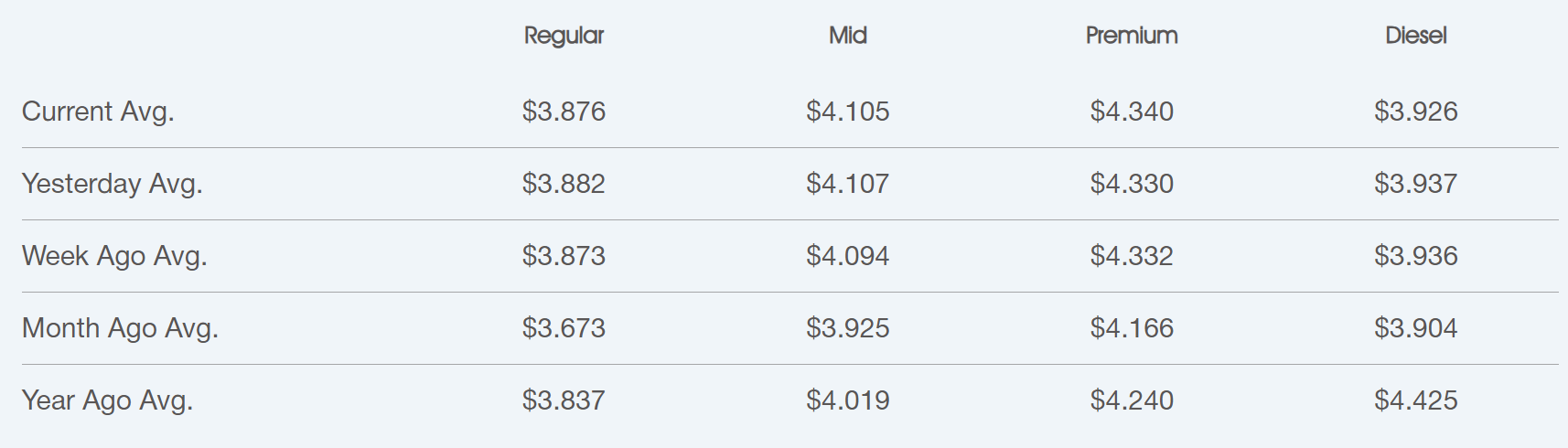Click current premium price $4.340

pos(1132,112)
